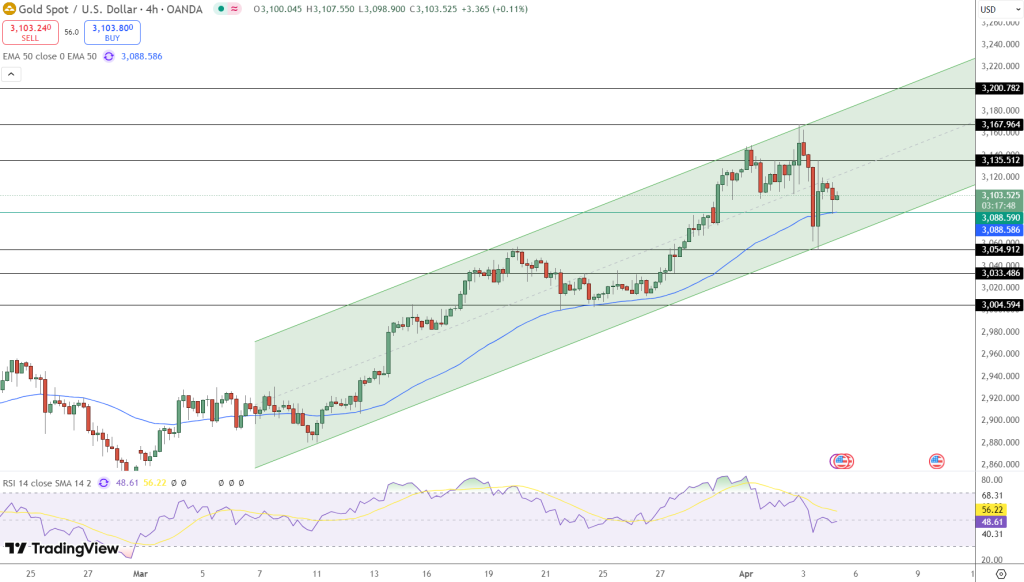The image size is (1024, 582).
Task: Click the pink approximate-data indicator icon
Action: [x=234, y=9]
